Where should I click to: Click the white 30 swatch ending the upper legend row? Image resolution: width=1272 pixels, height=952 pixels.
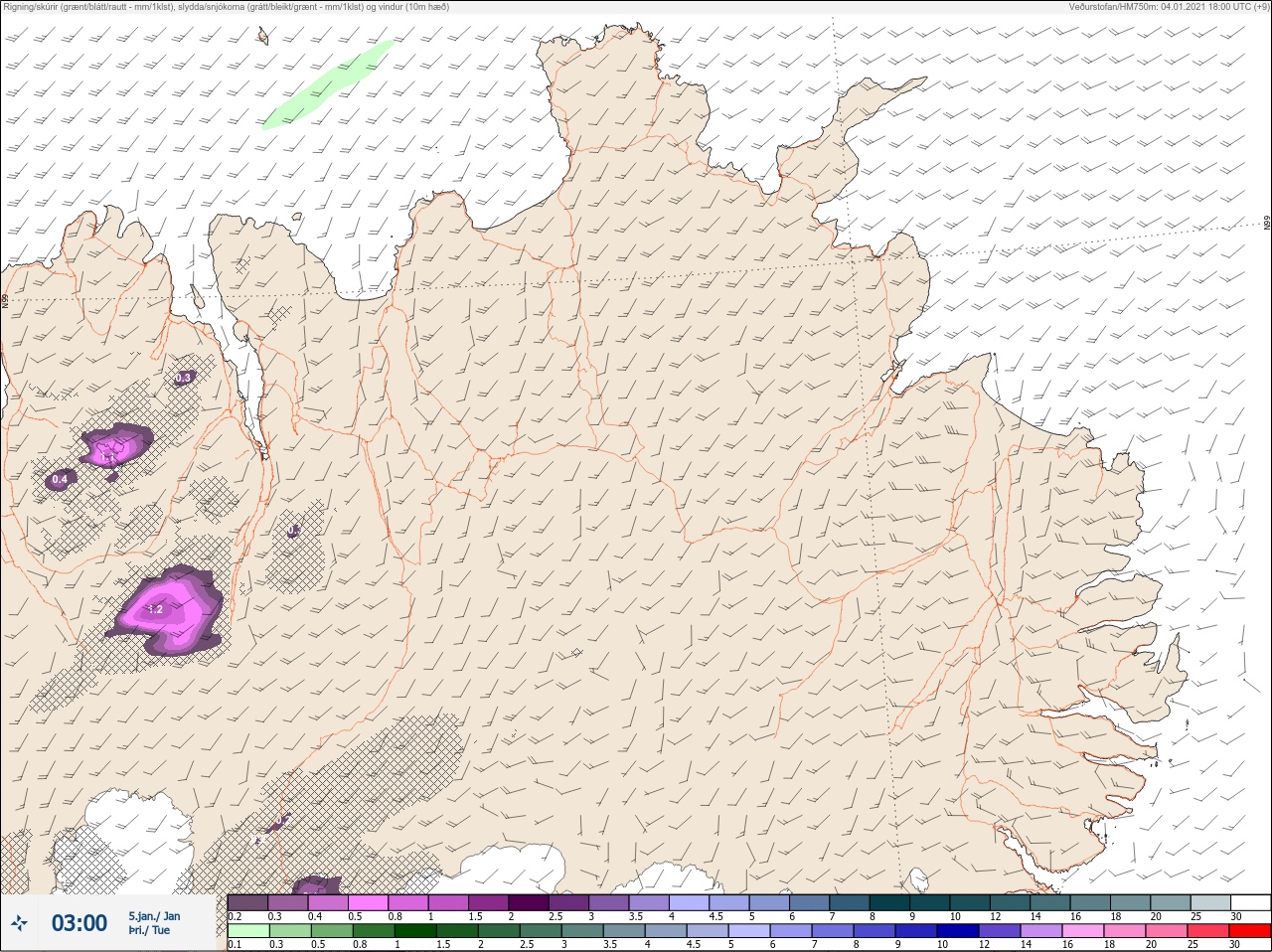click(x=1251, y=902)
